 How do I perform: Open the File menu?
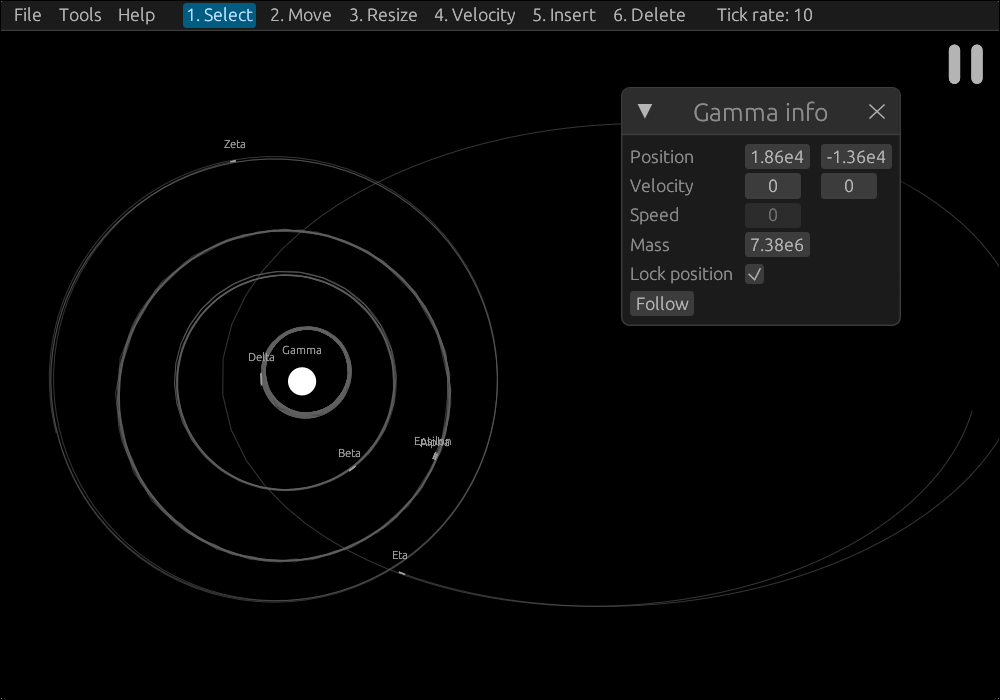[x=26, y=15]
